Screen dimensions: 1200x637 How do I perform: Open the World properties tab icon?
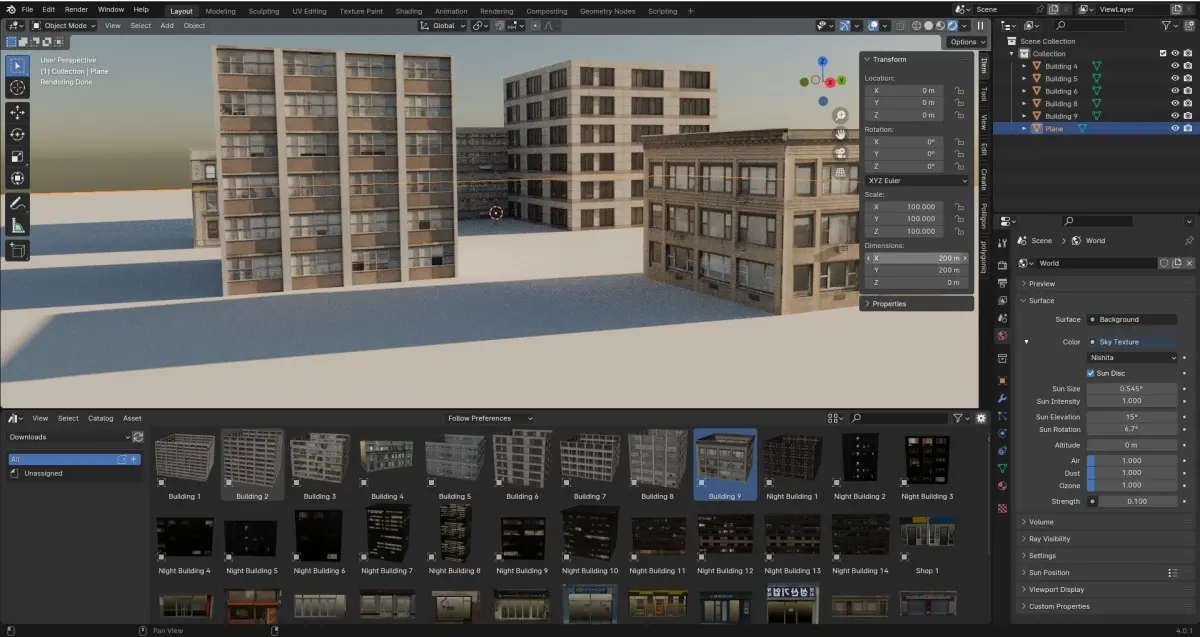1002,335
